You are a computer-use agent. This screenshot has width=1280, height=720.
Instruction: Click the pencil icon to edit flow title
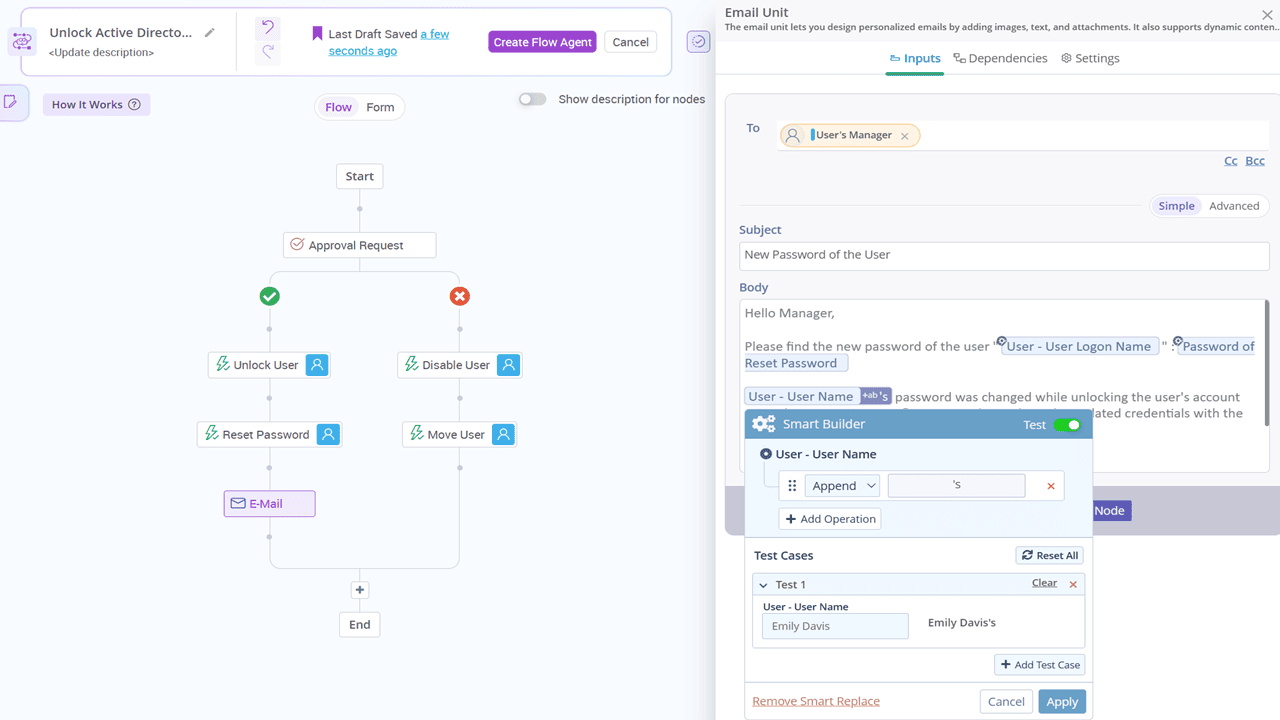(x=208, y=31)
